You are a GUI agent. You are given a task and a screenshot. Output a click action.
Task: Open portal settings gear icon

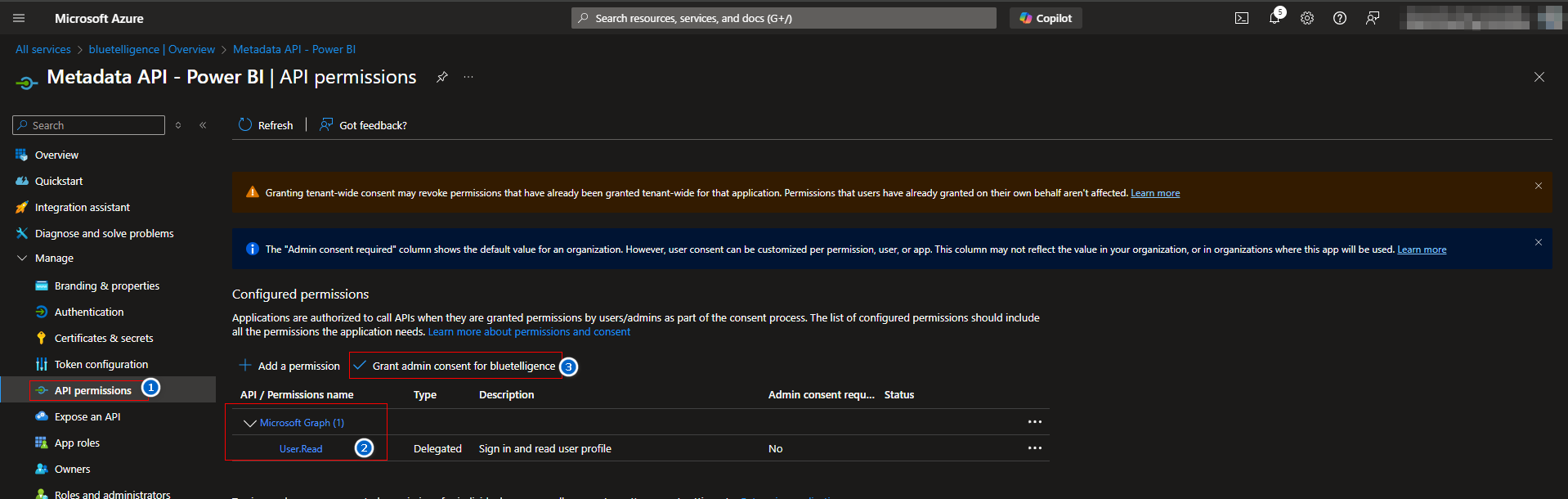(1306, 18)
